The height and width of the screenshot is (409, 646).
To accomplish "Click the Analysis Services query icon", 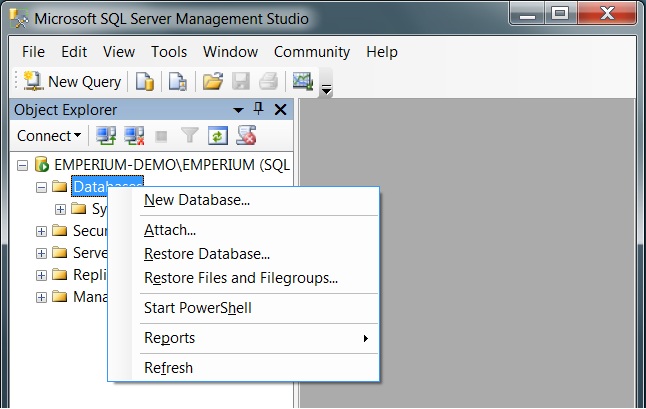I will click(178, 82).
